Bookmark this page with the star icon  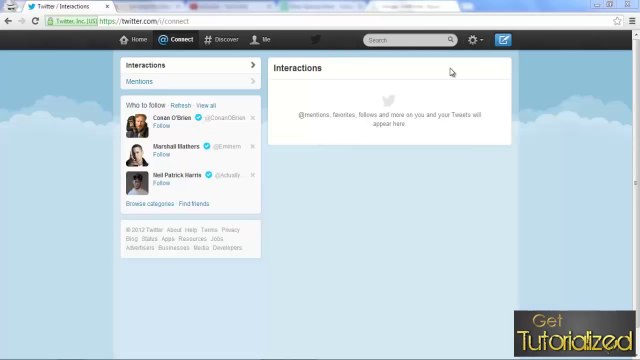pyautogui.click(x=617, y=21)
